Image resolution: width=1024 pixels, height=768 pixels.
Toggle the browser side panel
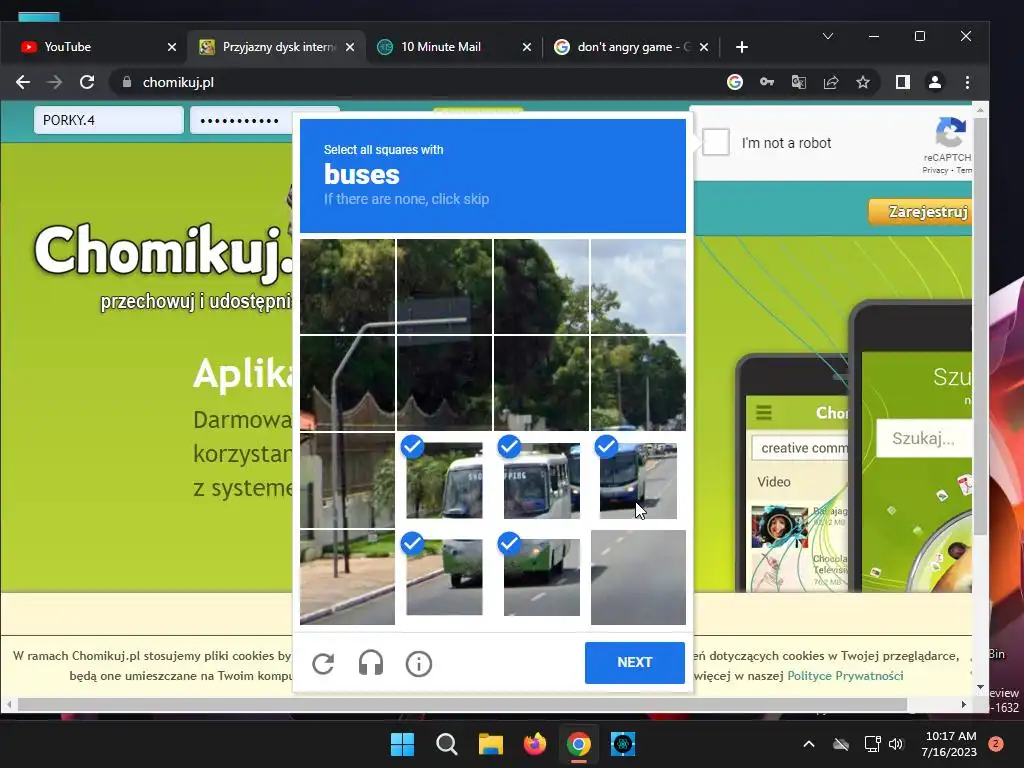tap(903, 82)
